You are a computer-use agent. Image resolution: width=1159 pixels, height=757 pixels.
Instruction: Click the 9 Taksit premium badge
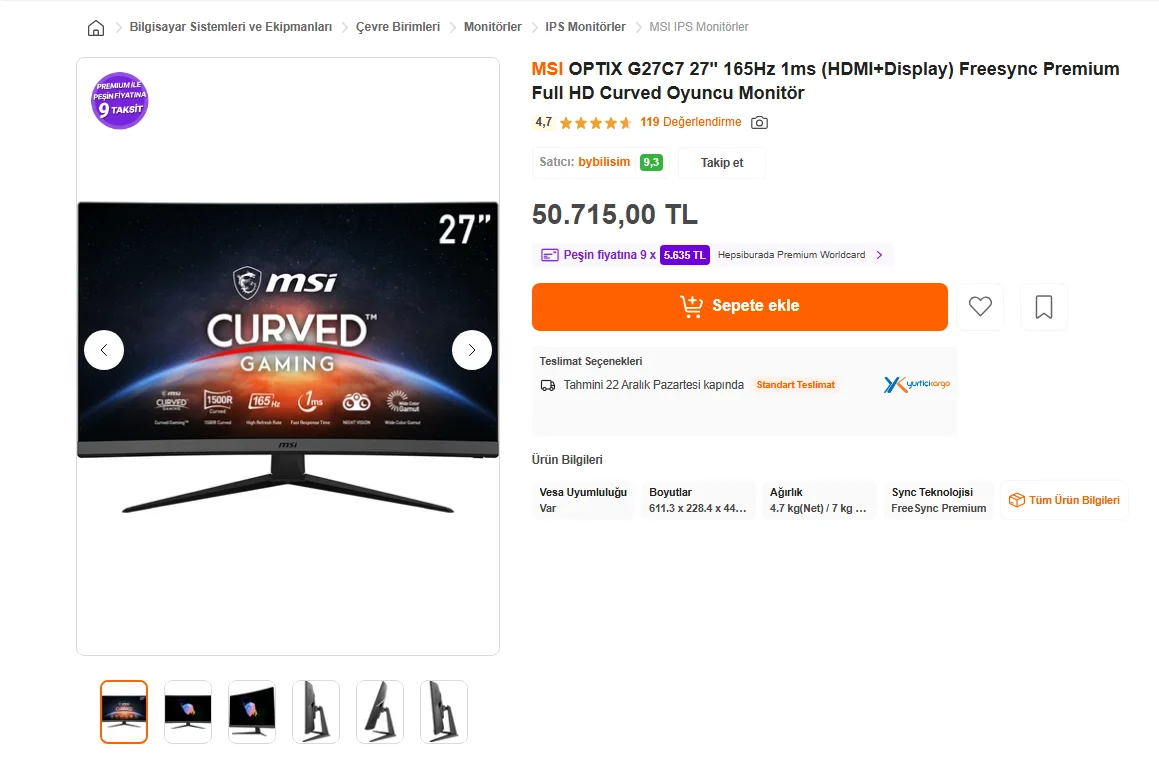coord(120,101)
